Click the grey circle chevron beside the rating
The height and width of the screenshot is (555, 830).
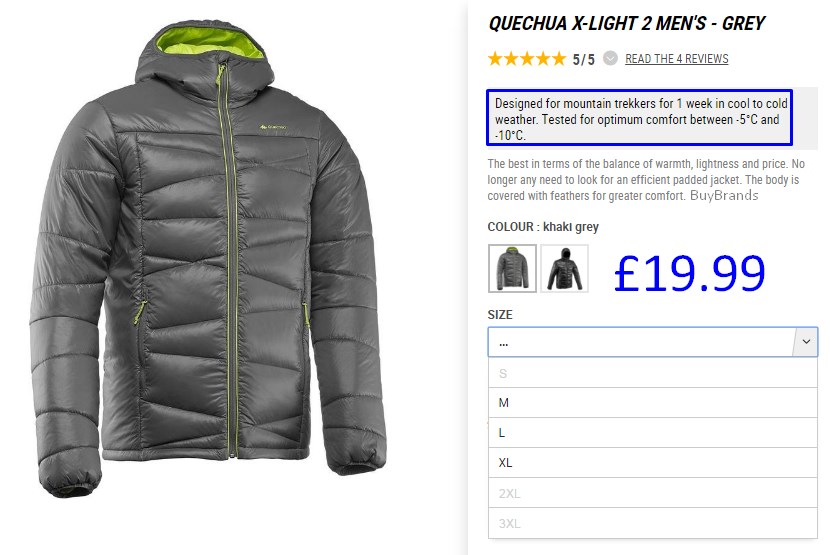pos(610,58)
